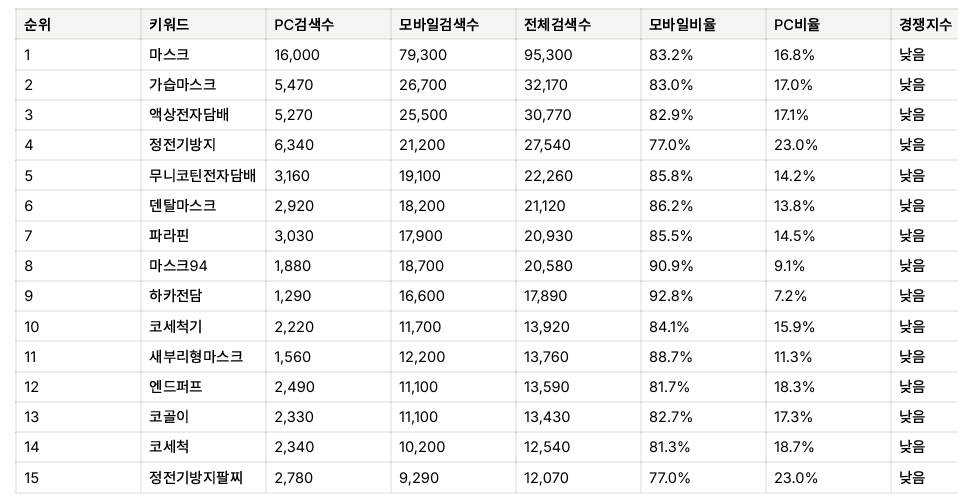
Task: Select the keyword 하카전담
Action: point(175,296)
